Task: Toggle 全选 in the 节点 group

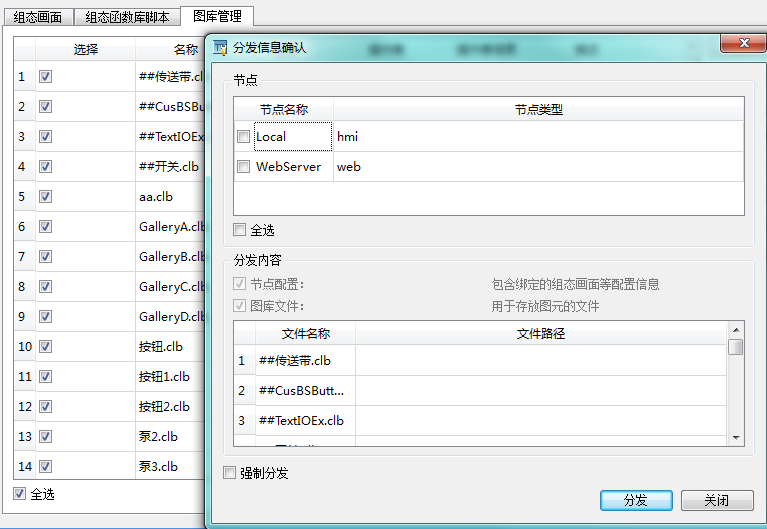Action: coord(239,230)
